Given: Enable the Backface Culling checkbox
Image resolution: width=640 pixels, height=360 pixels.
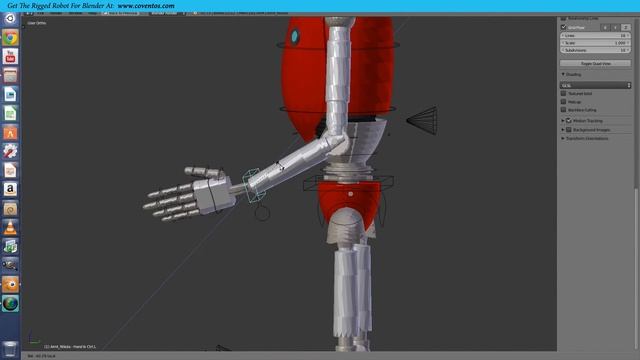Looking at the screenshot, I should coord(564,110).
